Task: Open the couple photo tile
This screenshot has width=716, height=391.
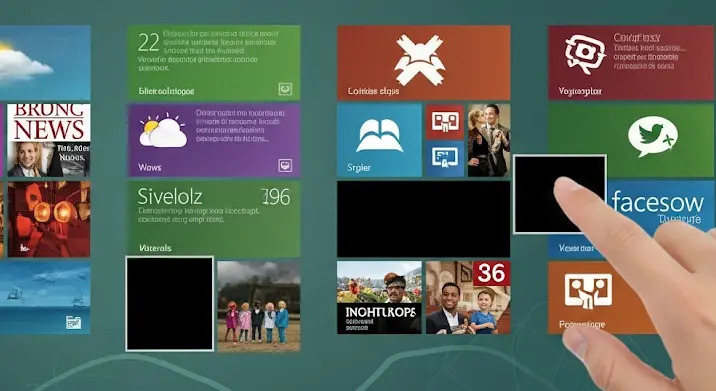Action: (489, 140)
